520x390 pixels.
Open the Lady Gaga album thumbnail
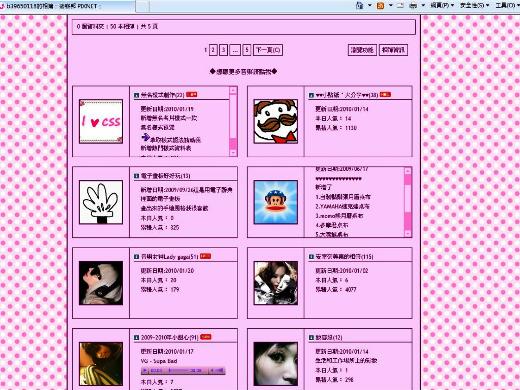click(101, 283)
